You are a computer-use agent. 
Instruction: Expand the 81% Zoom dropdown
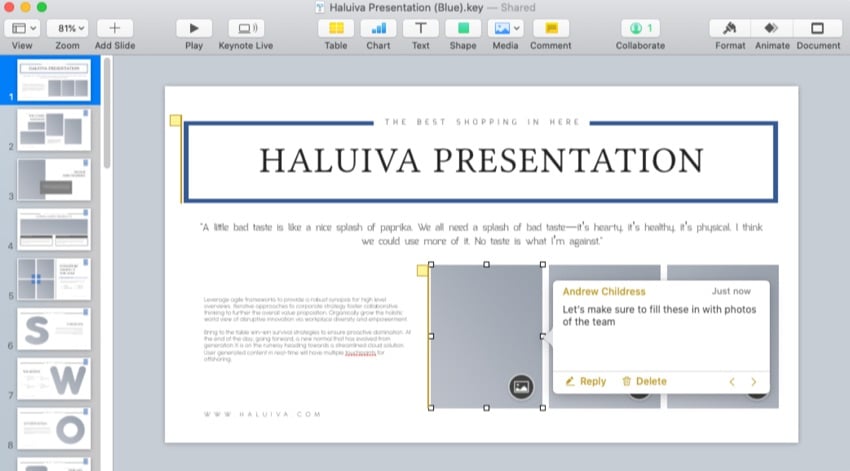click(x=68, y=28)
